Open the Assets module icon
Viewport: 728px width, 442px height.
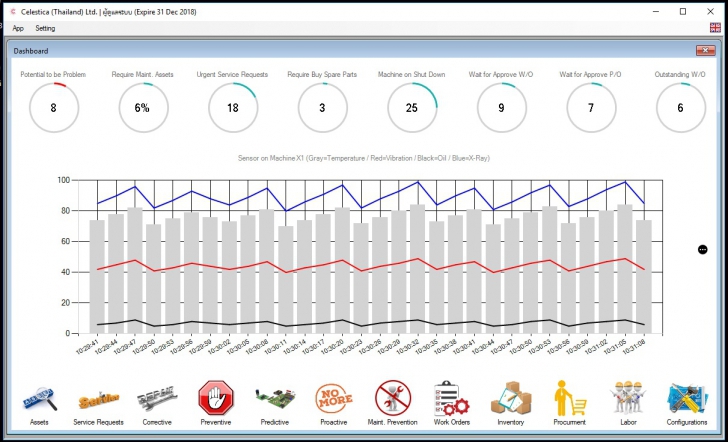[39, 399]
